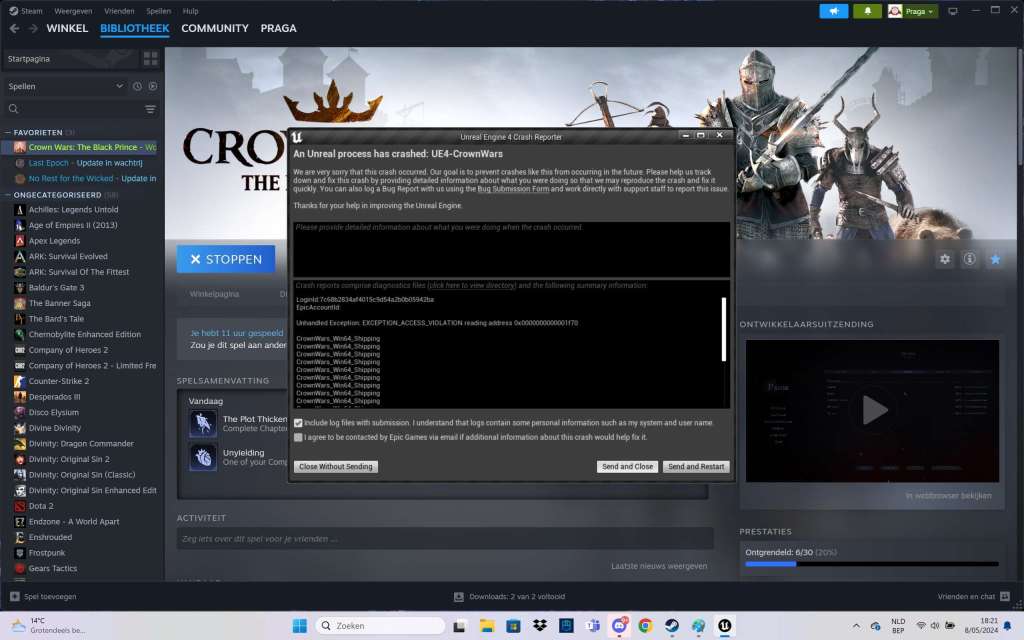
Task: Click the STOPPEN button
Action: [x=226, y=259]
